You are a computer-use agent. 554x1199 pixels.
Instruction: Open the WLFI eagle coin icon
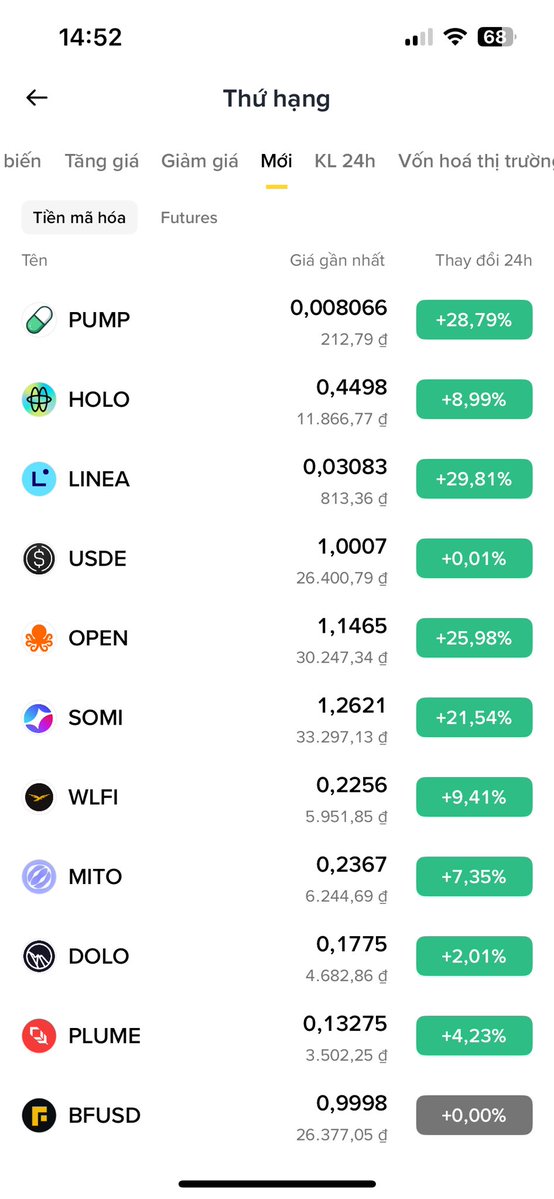(x=39, y=797)
